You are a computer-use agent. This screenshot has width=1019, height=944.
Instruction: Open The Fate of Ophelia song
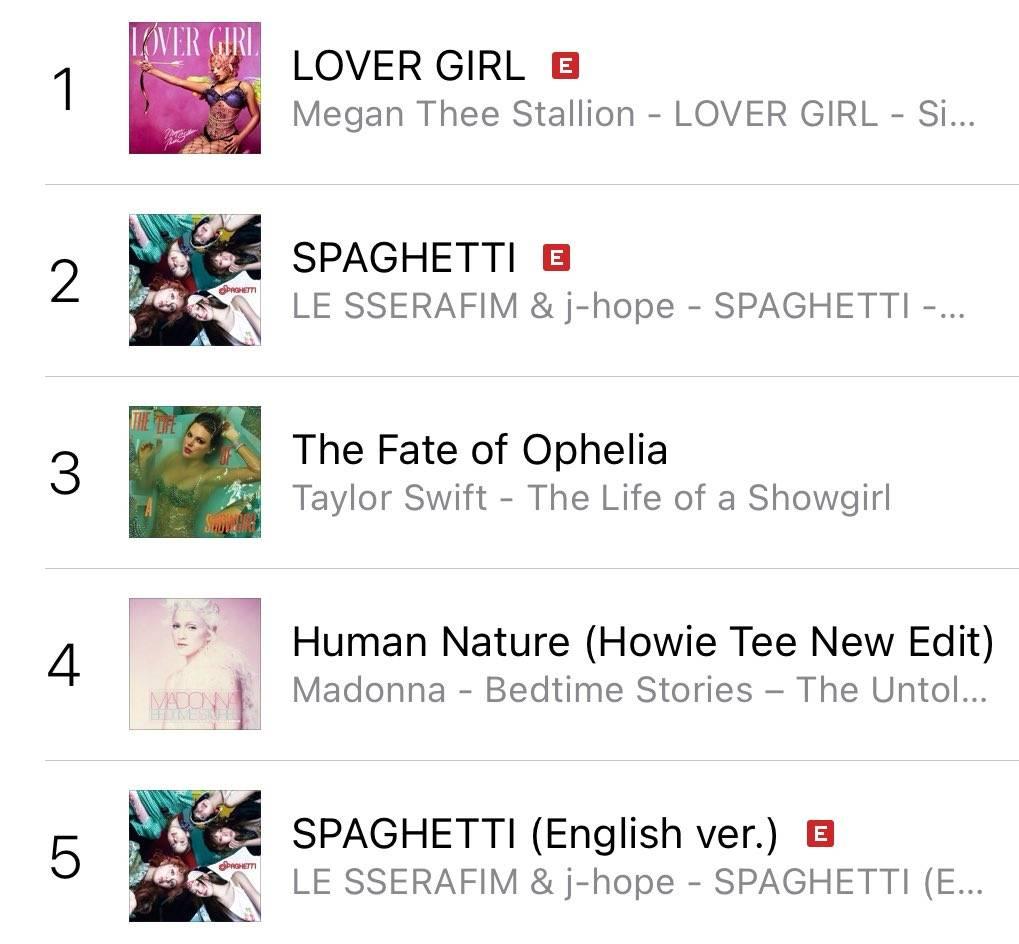[x=479, y=450]
